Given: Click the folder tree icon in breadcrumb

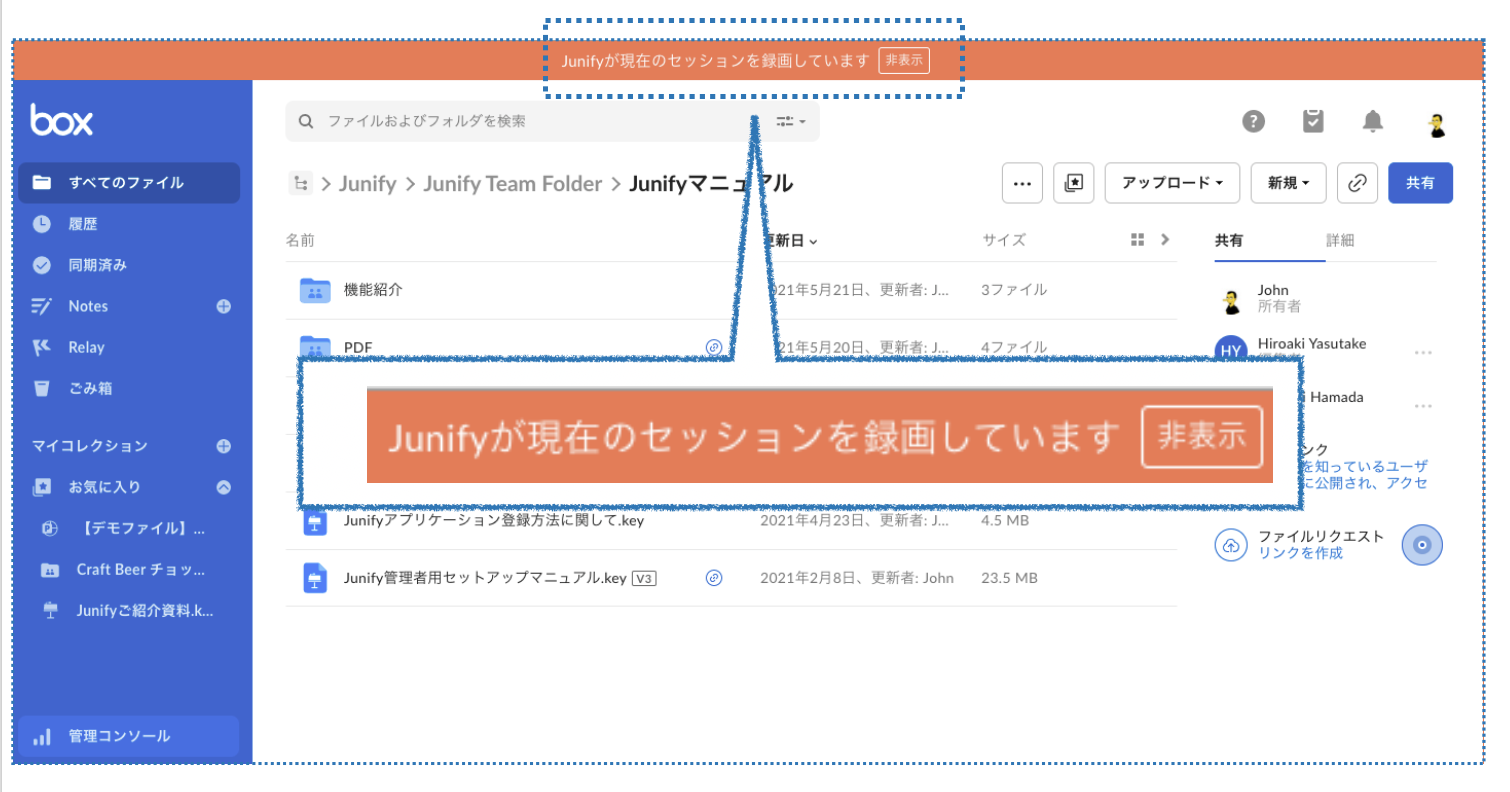Looking at the screenshot, I should [x=300, y=183].
